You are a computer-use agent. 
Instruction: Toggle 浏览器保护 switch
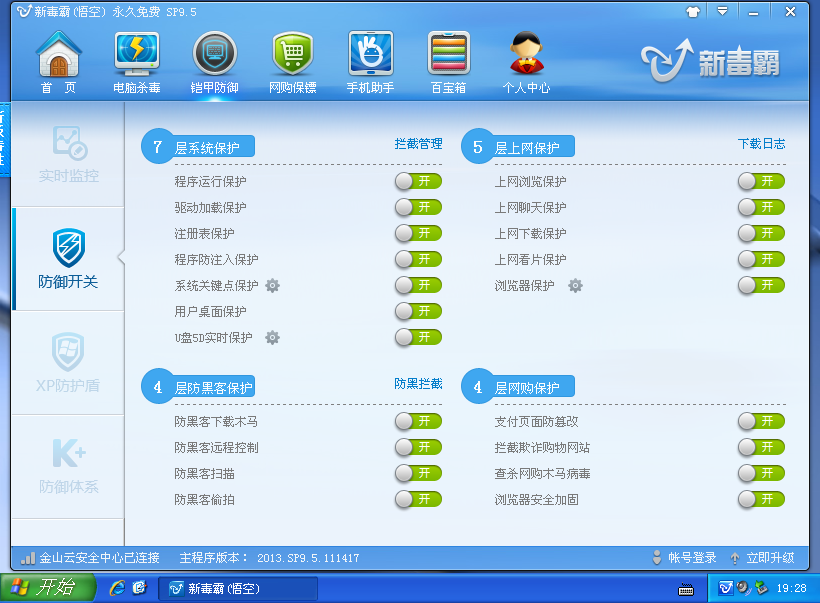pyautogui.click(x=761, y=286)
